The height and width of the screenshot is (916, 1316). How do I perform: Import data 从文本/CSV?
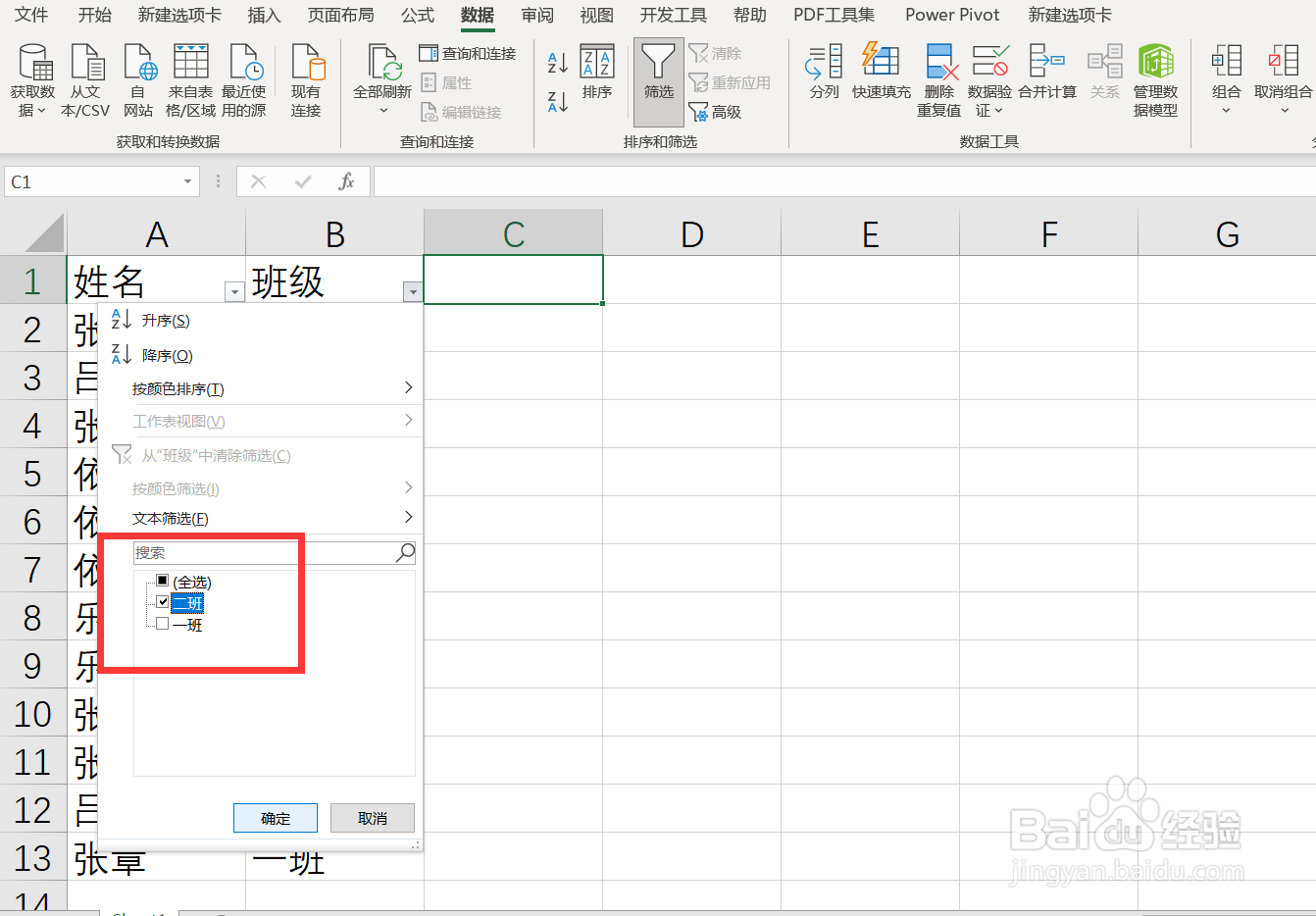[85, 80]
